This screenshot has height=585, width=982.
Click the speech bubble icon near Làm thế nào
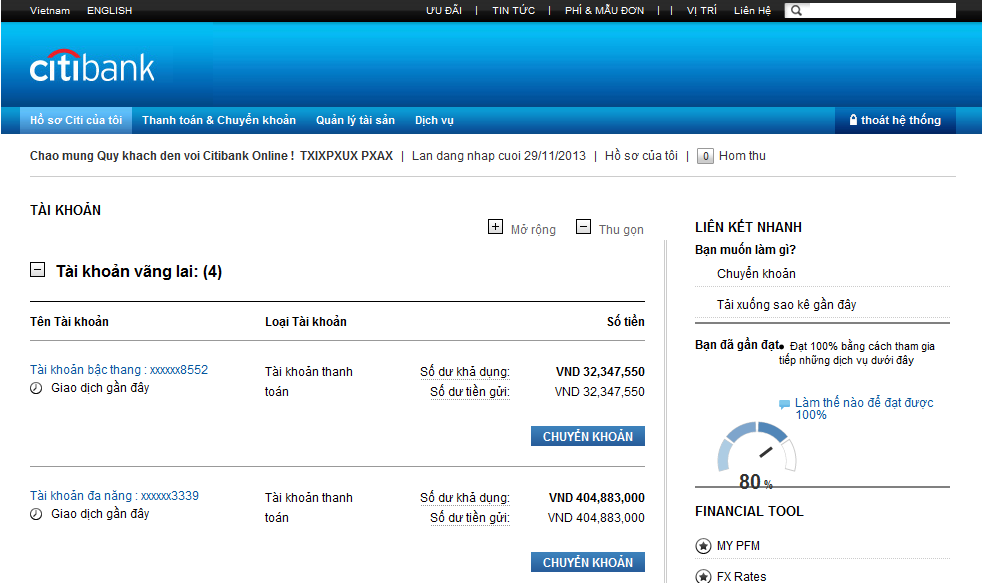784,404
